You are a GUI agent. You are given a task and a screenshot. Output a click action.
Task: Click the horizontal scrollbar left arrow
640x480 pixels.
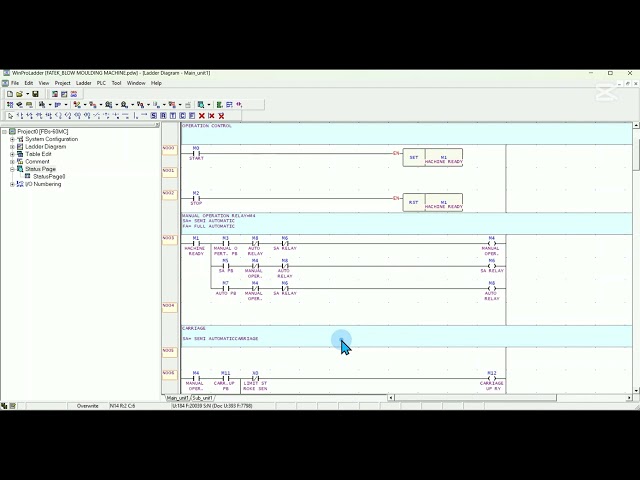(391, 398)
